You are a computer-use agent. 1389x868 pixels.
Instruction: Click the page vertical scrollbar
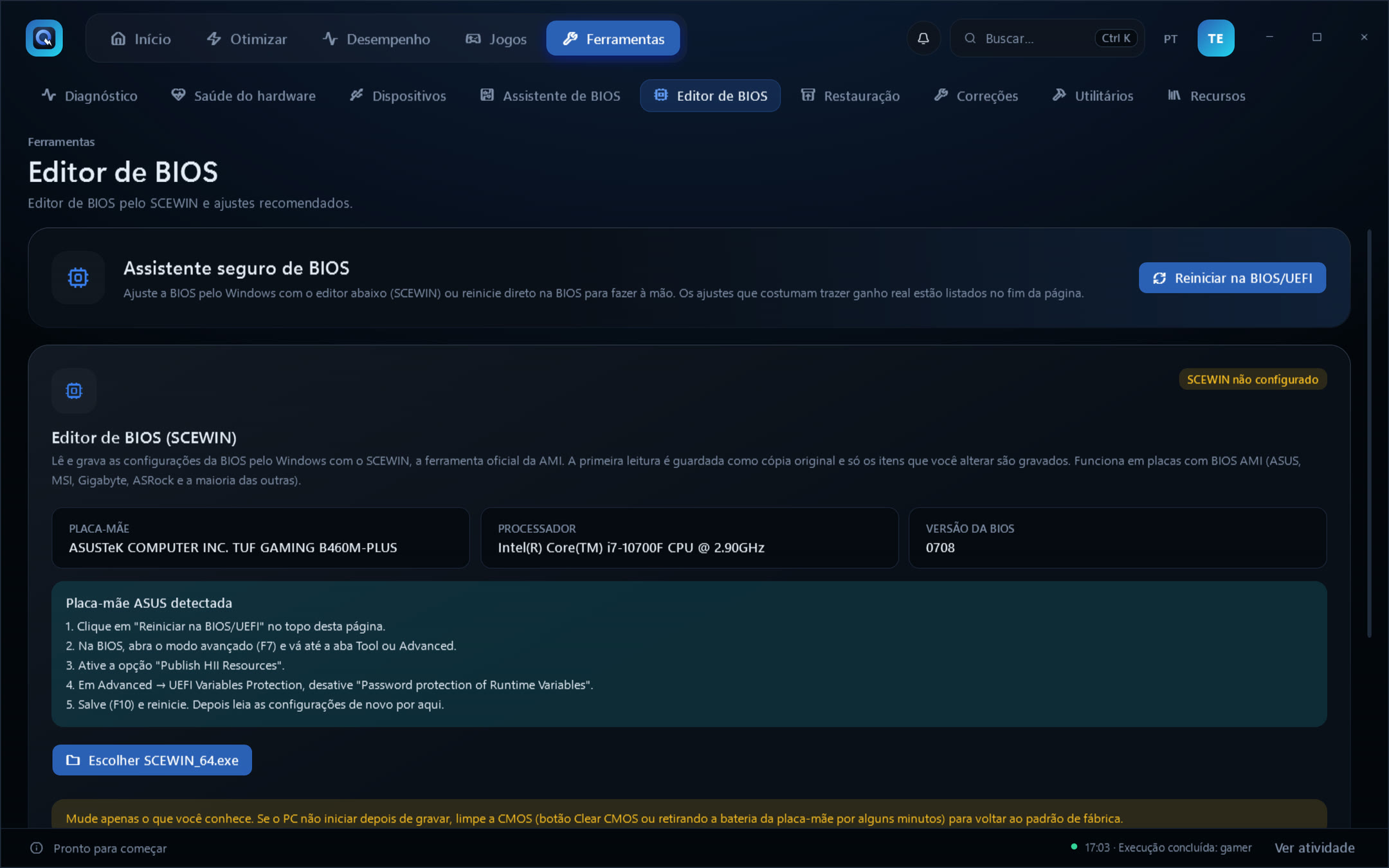pos(1370,433)
